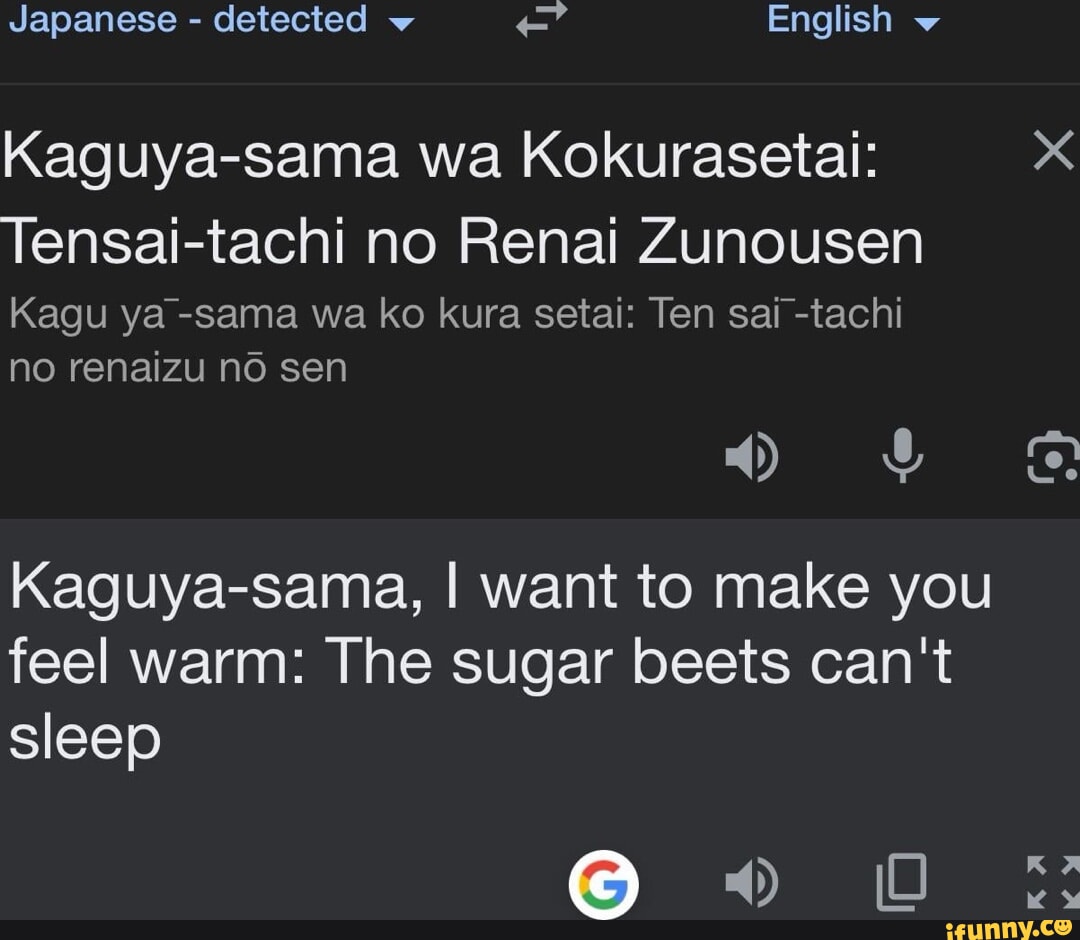
Task: Open camera translation icon
Action: pos(1052,456)
